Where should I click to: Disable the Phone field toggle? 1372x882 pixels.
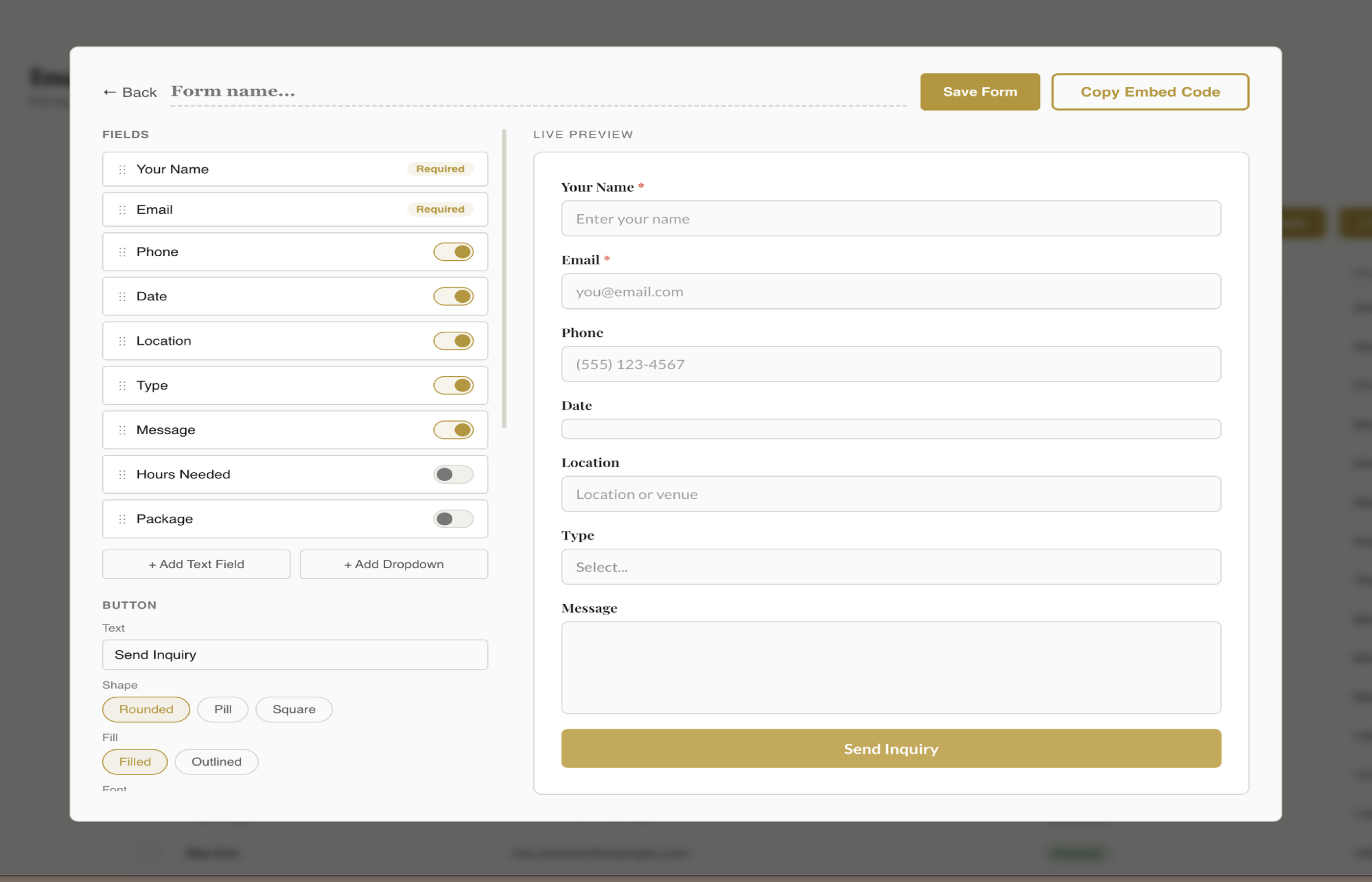click(453, 251)
